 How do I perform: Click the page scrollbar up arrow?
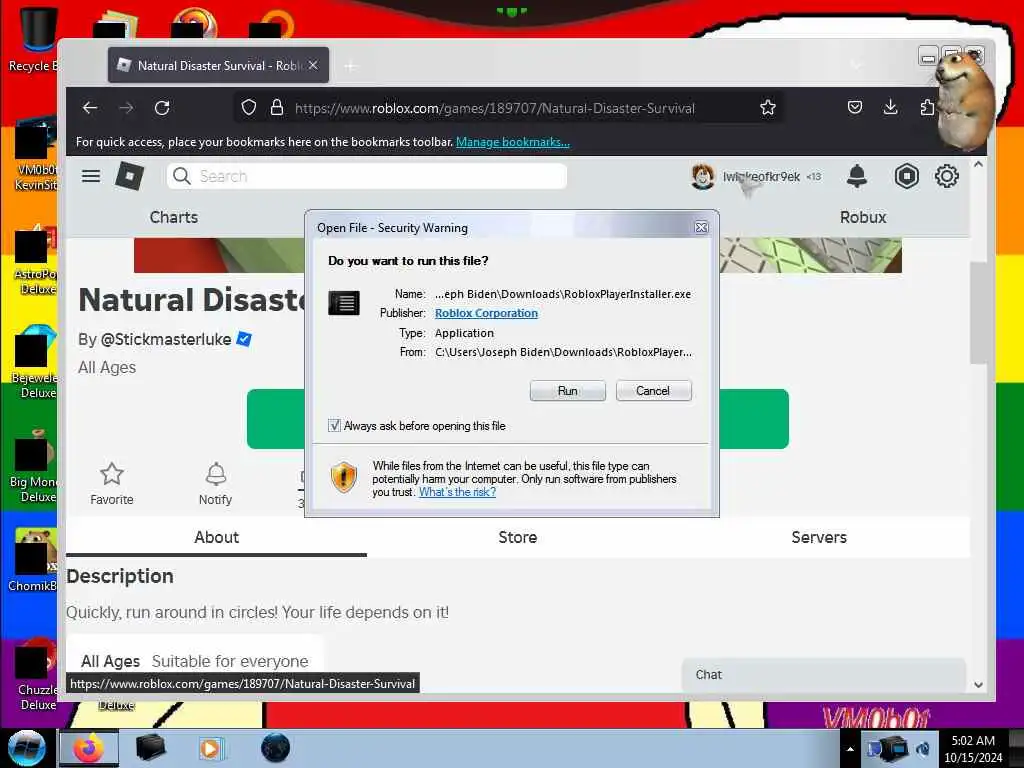click(x=978, y=165)
